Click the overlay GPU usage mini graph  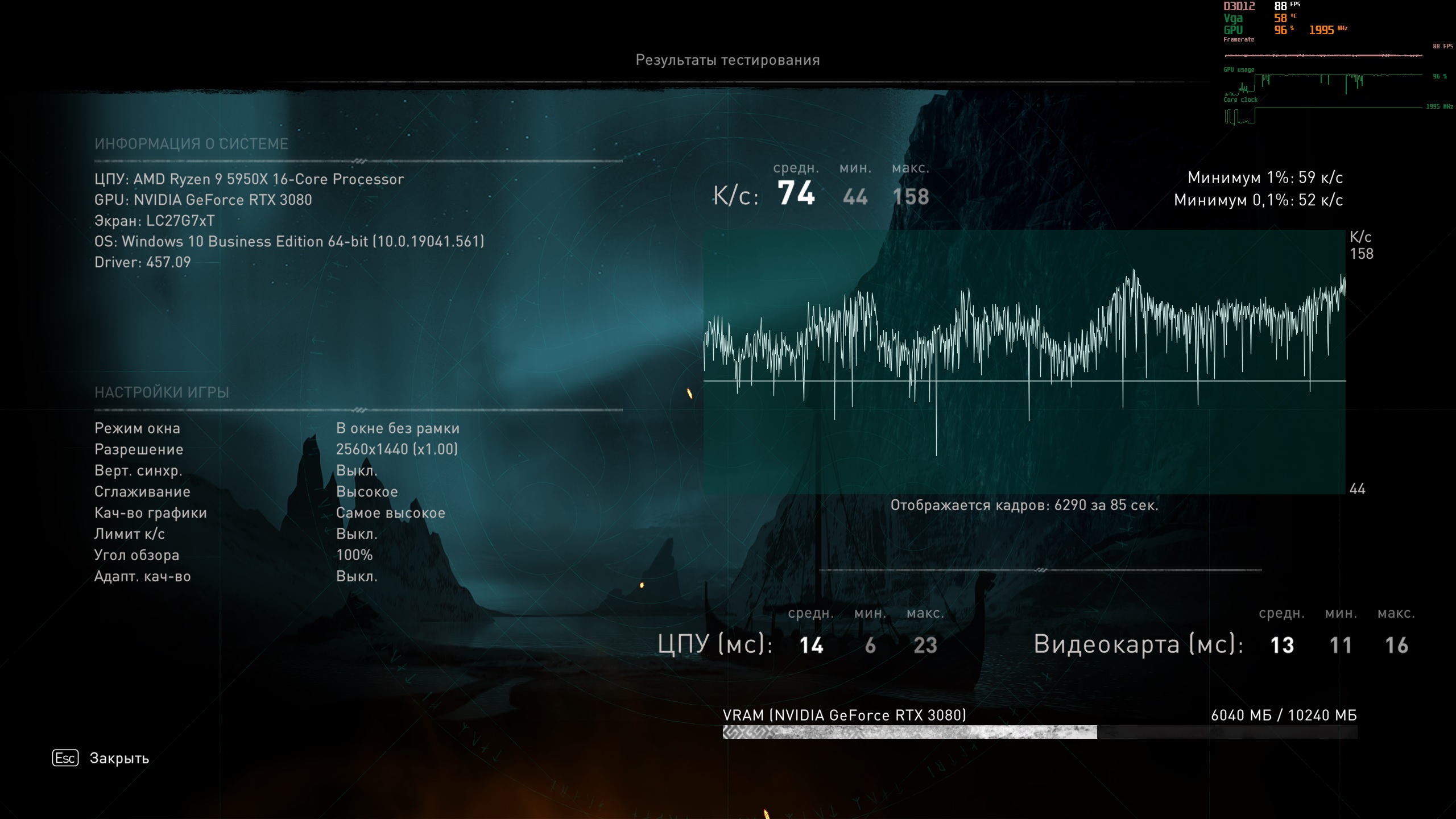coord(1323,82)
